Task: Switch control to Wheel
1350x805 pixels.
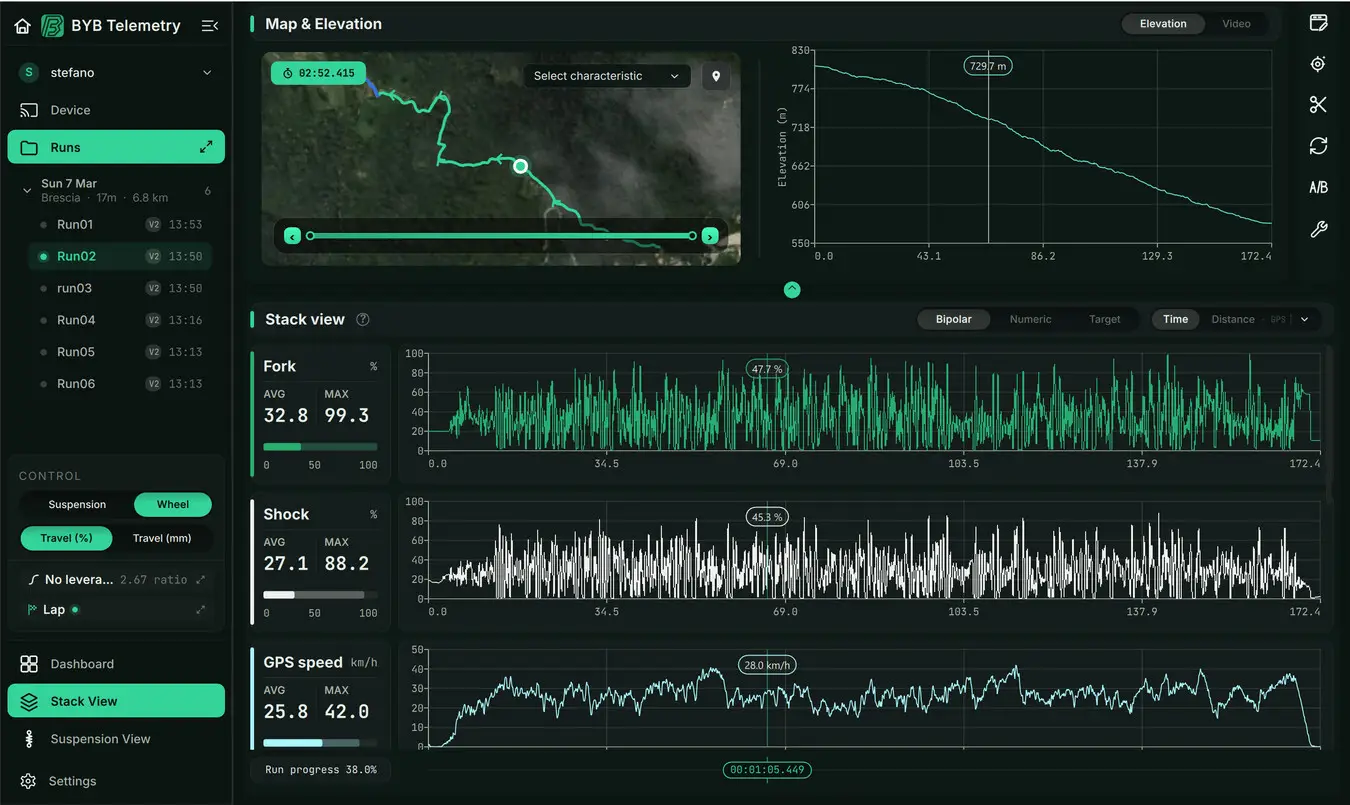Action: (x=173, y=505)
